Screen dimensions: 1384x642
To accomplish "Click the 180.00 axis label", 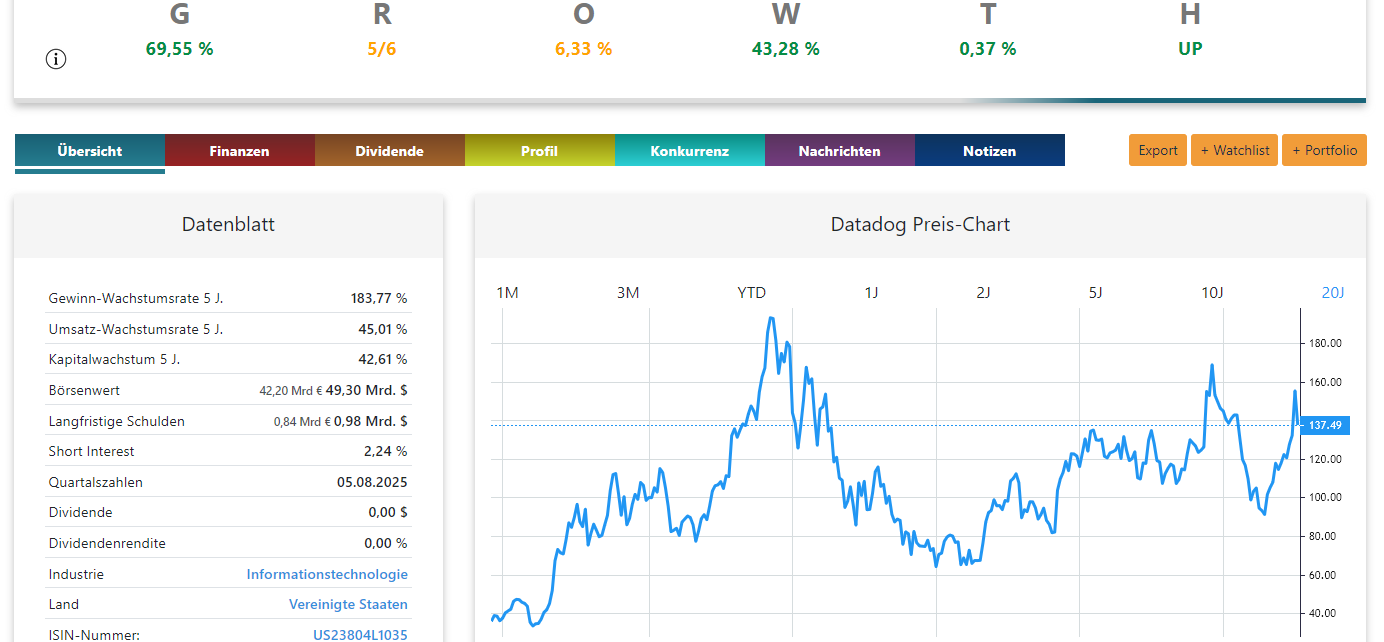I will 1325,343.
